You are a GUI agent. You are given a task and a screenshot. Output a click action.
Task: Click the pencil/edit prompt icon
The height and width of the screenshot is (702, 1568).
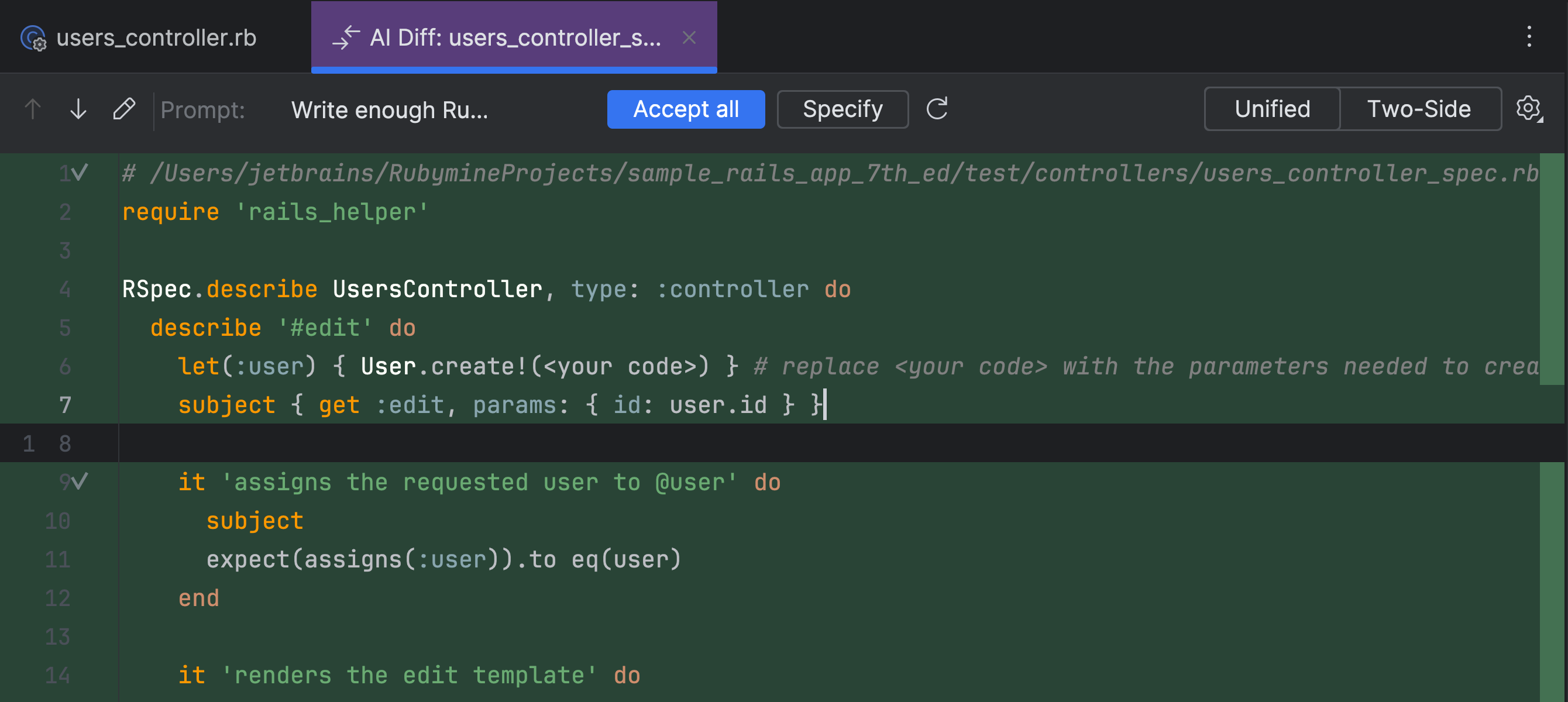[x=126, y=108]
